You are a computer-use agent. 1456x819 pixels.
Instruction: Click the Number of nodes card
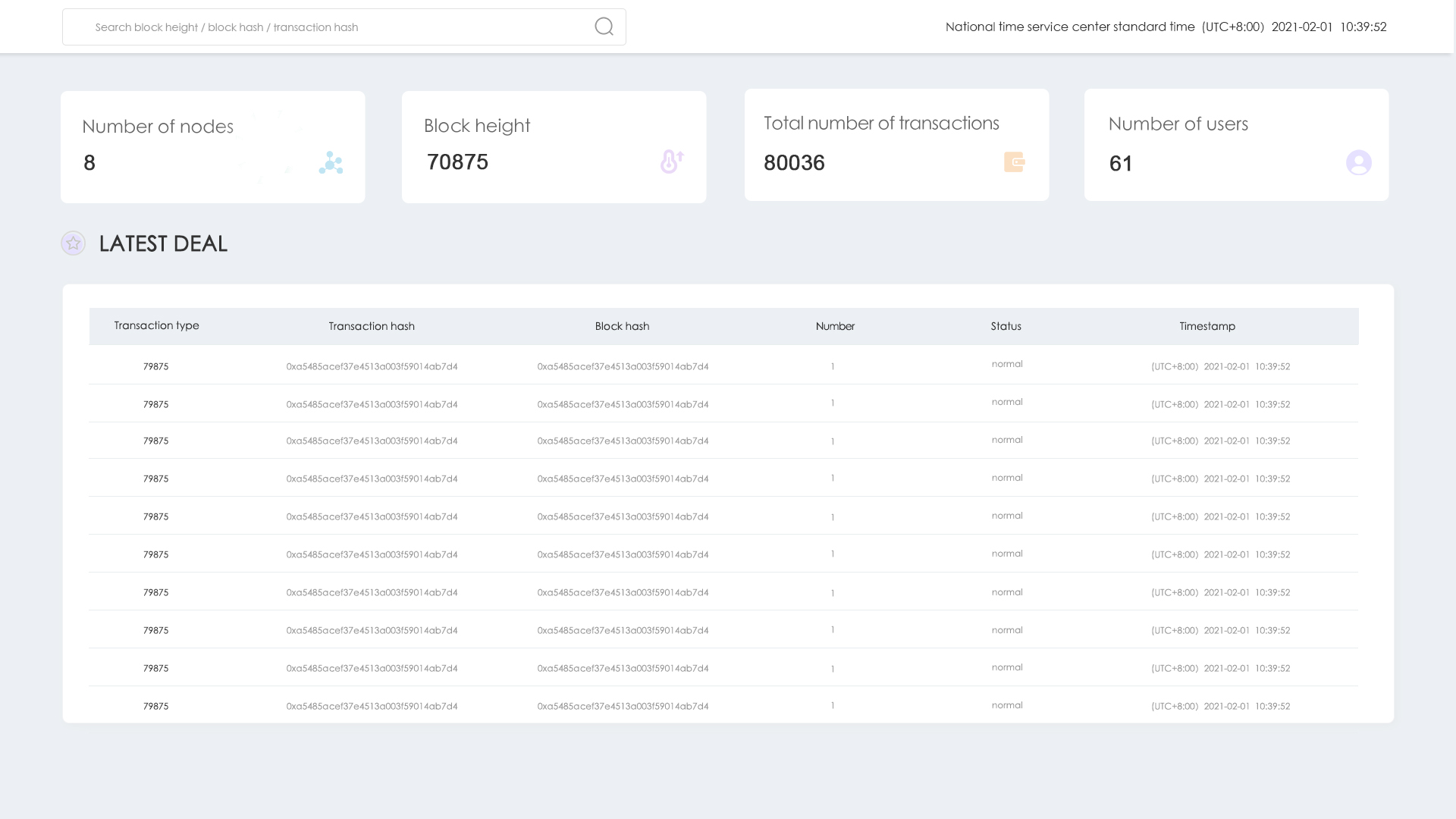(212, 146)
